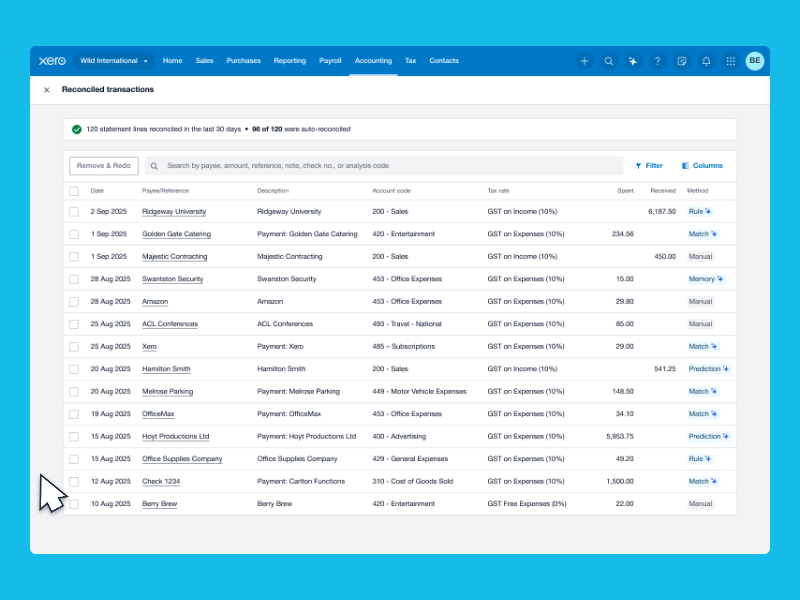The image size is (800, 600).
Task: Open the Check 1234 reference link
Action: [161, 481]
